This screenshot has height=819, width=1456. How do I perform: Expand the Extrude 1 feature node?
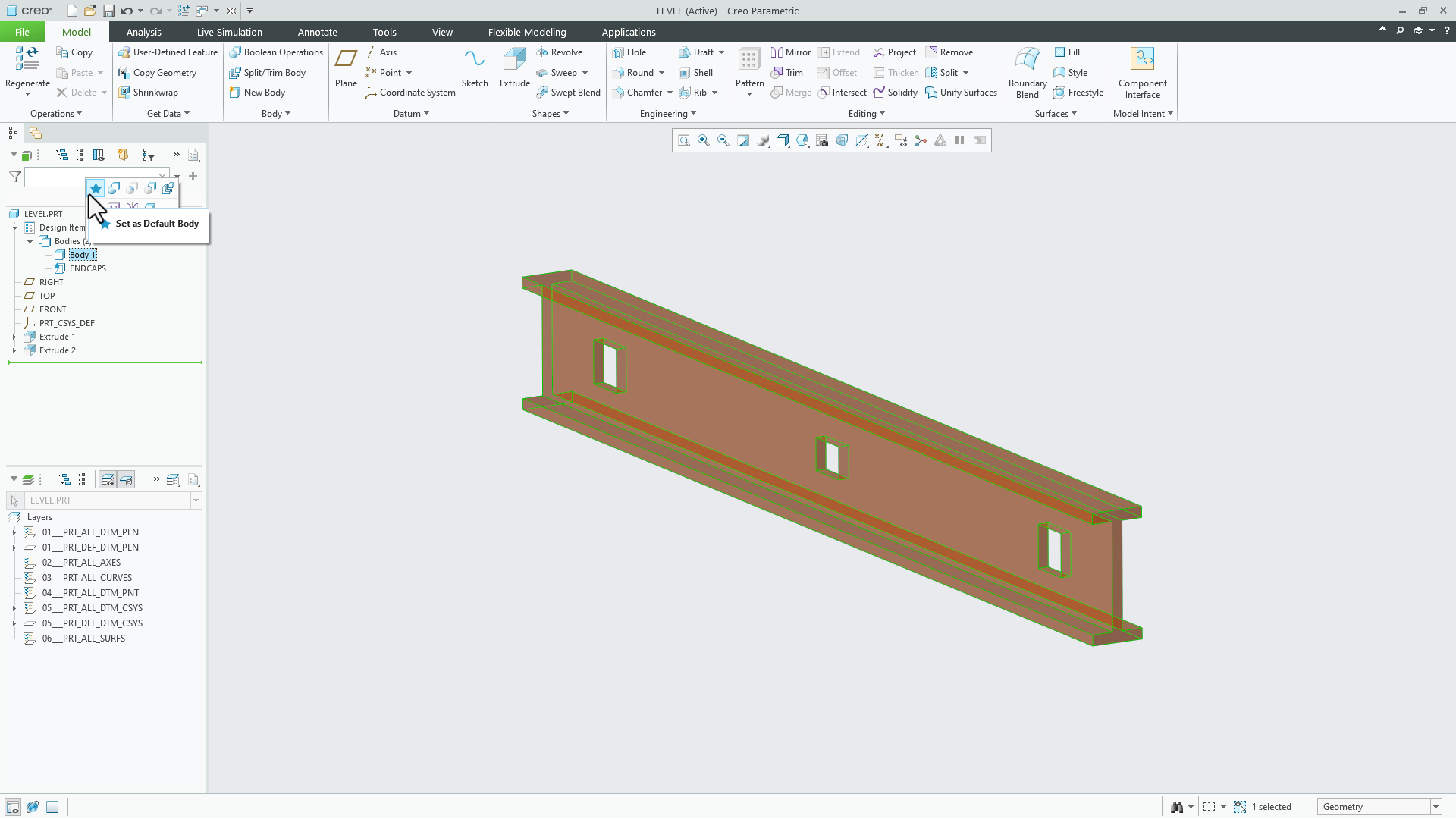tap(14, 337)
